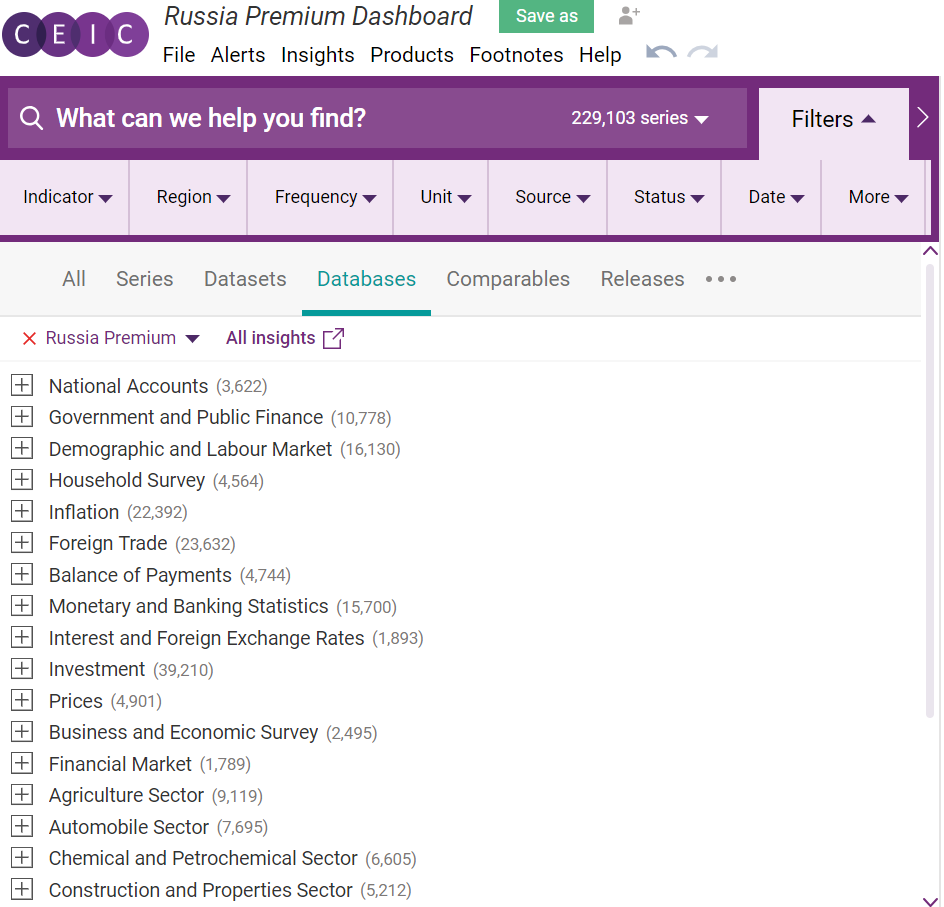This screenshot has width=944, height=907.
Task: Switch to the Series tab
Action: (144, 279)
